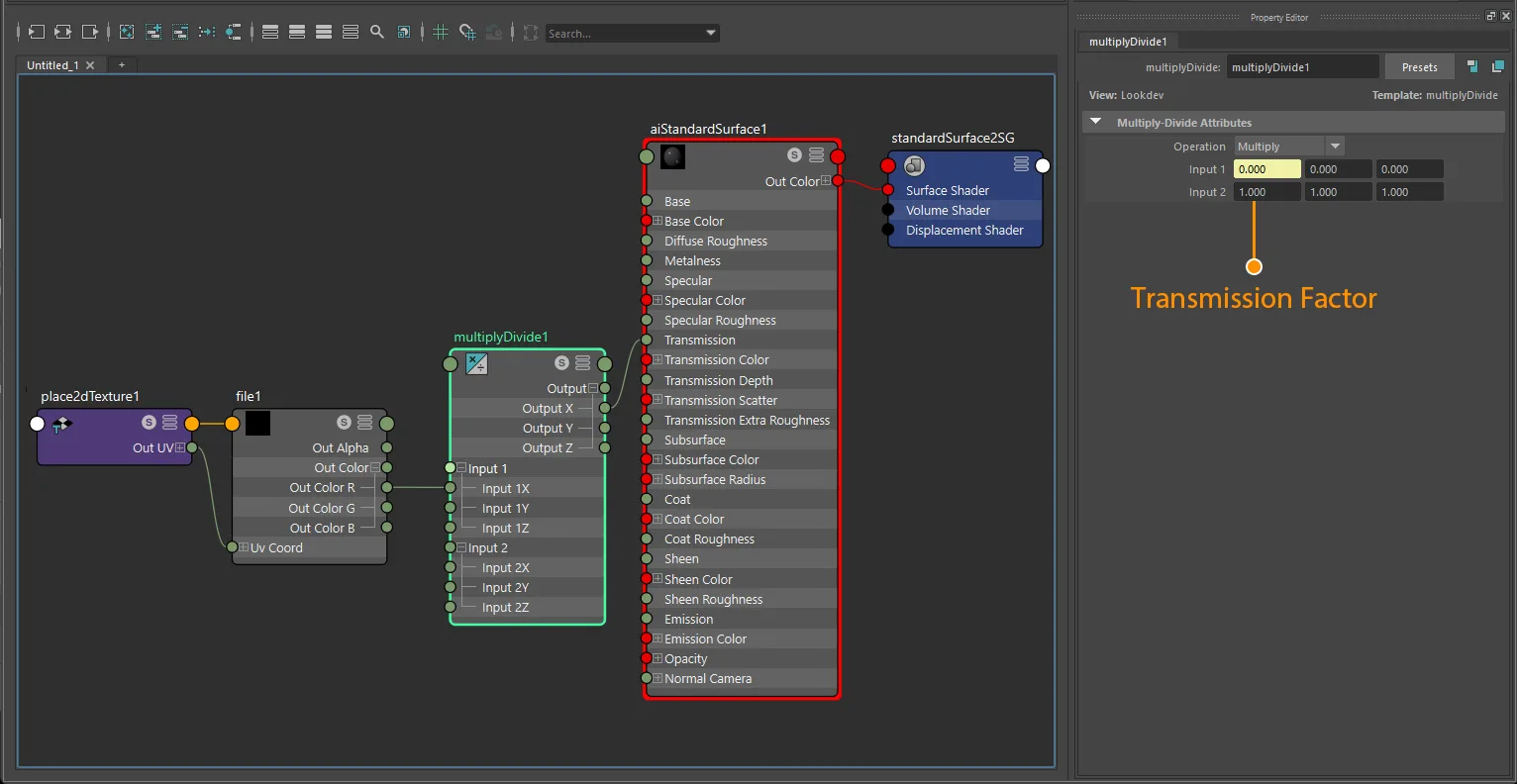Collapse Input 1 on multiplyDivide1 node
The height and width of the screenshot is (784, 1517).
click(x=461, y=467)
